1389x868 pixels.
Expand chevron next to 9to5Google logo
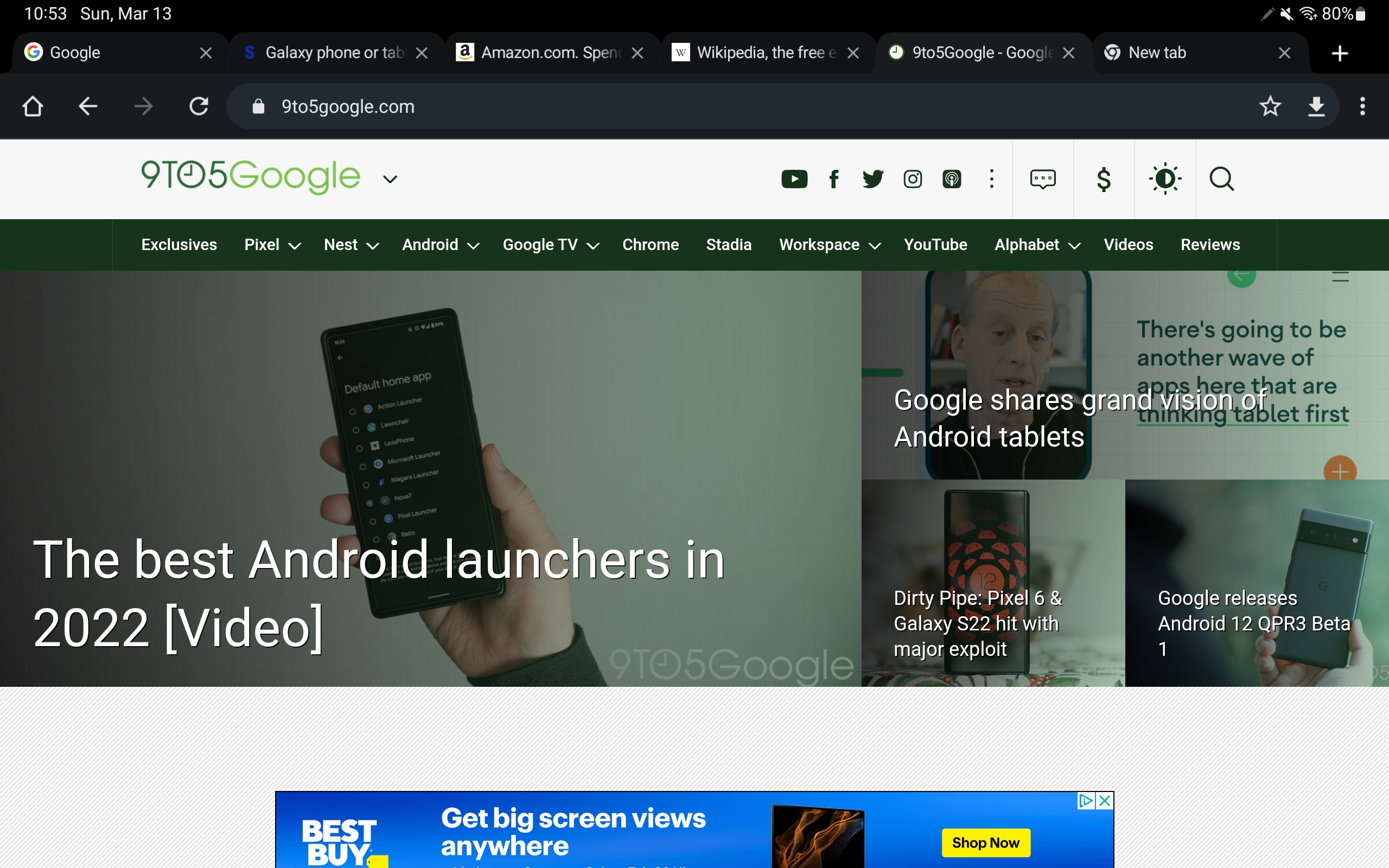(x=390, y=179)
